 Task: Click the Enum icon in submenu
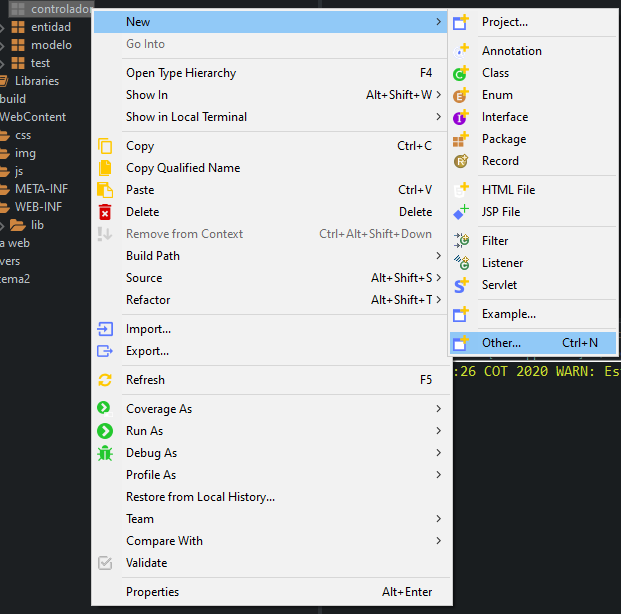tap(461, 95)
